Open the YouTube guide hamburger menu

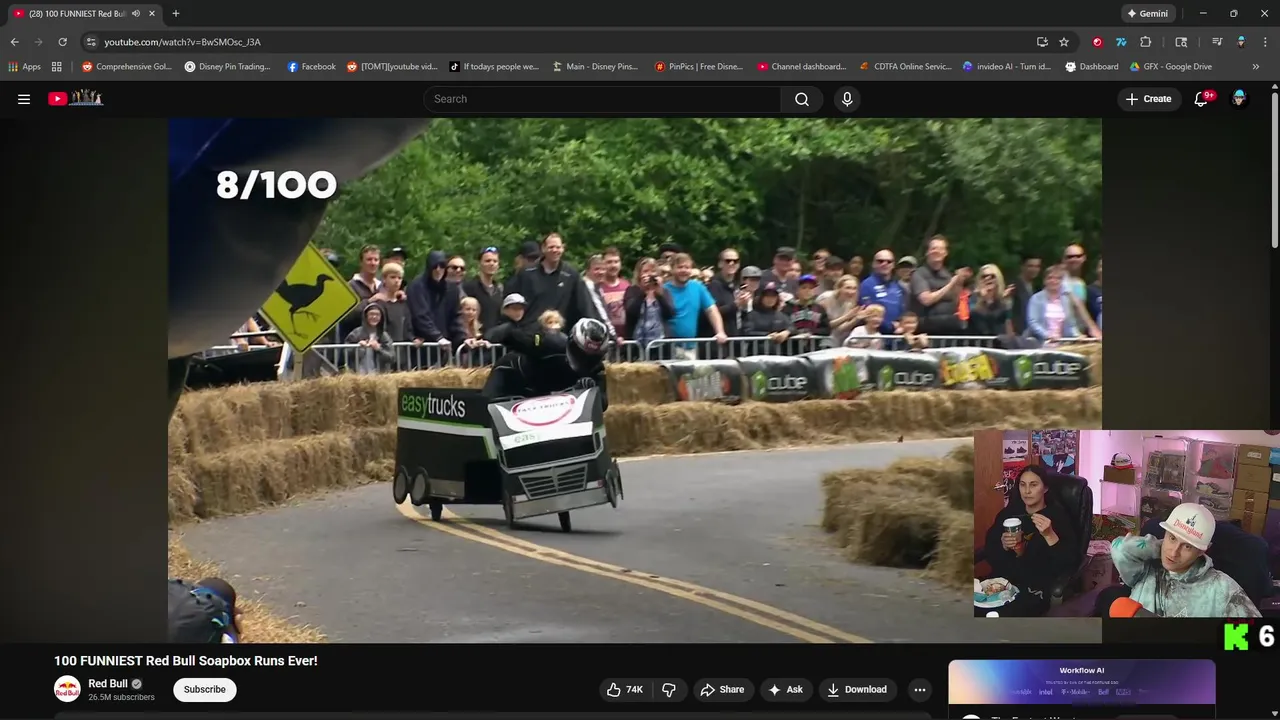tap(24, 99)
